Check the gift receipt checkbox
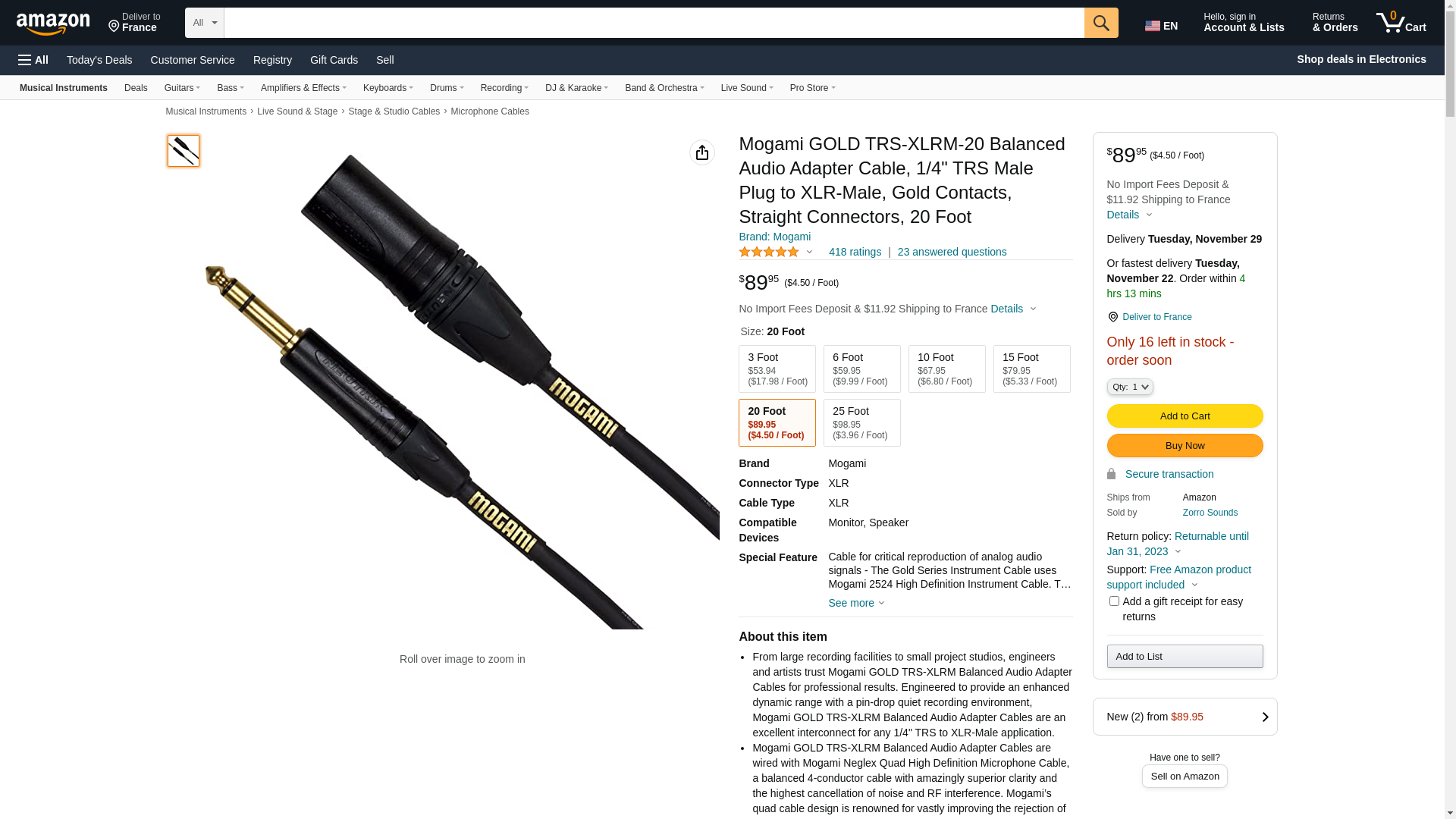This screenshot has width=1456, height=819. coord(1114,601)
